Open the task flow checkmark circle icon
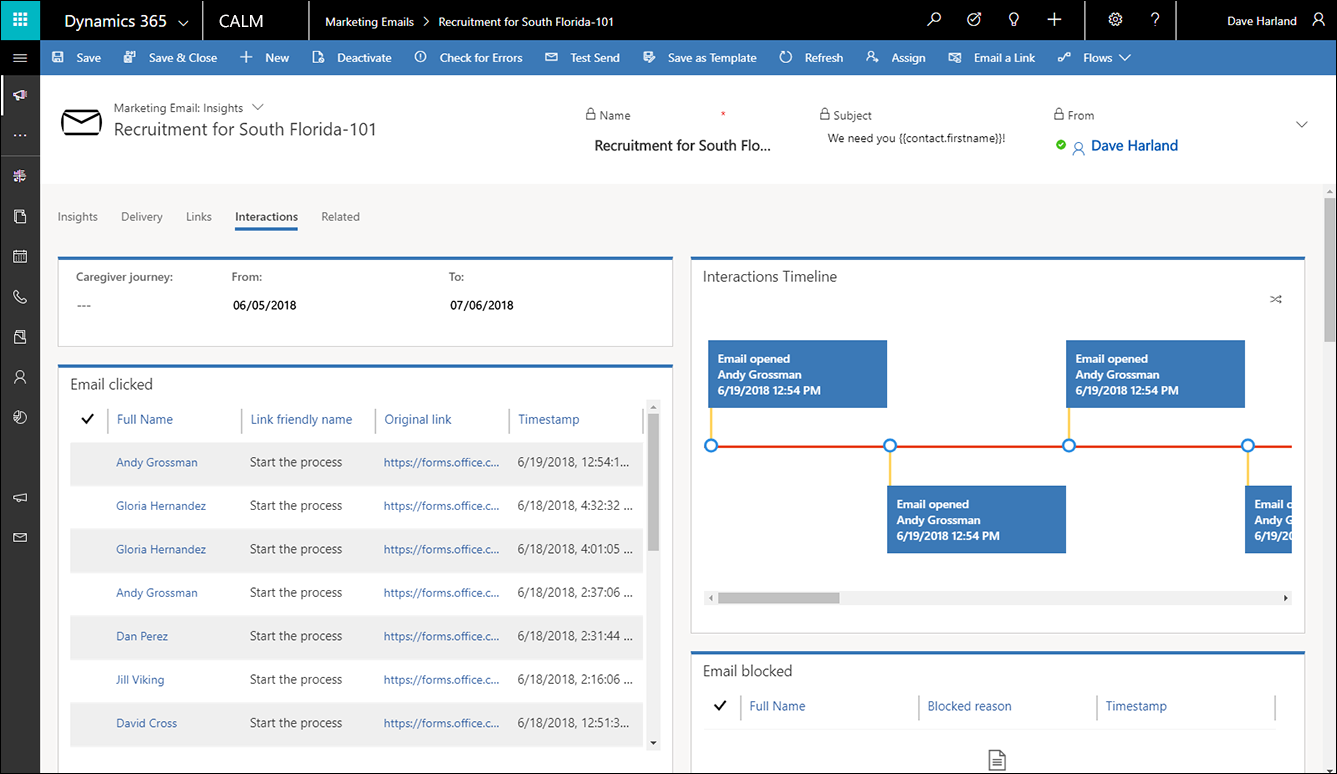This screenshot has width=1337, height=774. (974, 20)
